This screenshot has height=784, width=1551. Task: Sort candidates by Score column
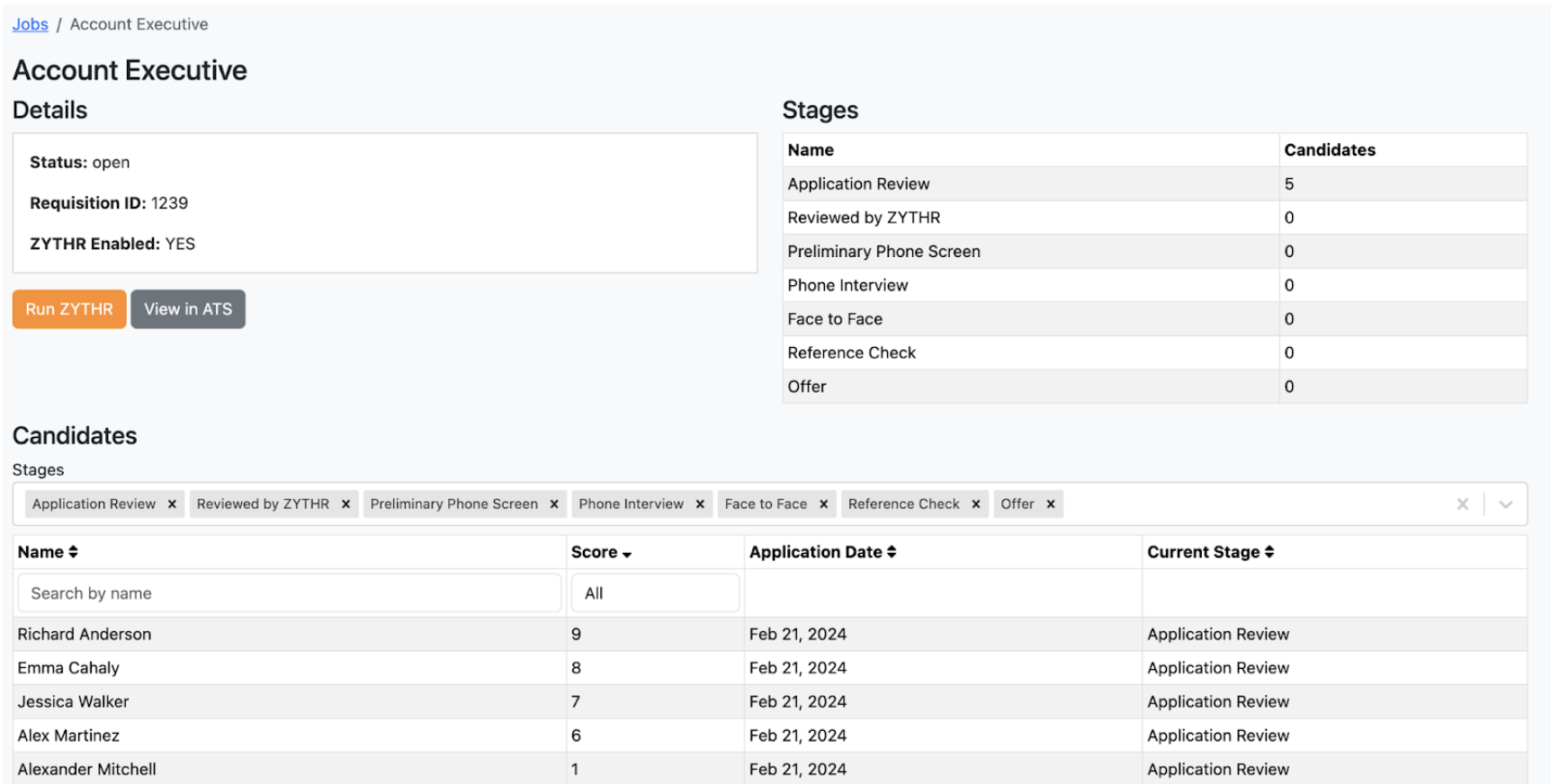[601, 552]
